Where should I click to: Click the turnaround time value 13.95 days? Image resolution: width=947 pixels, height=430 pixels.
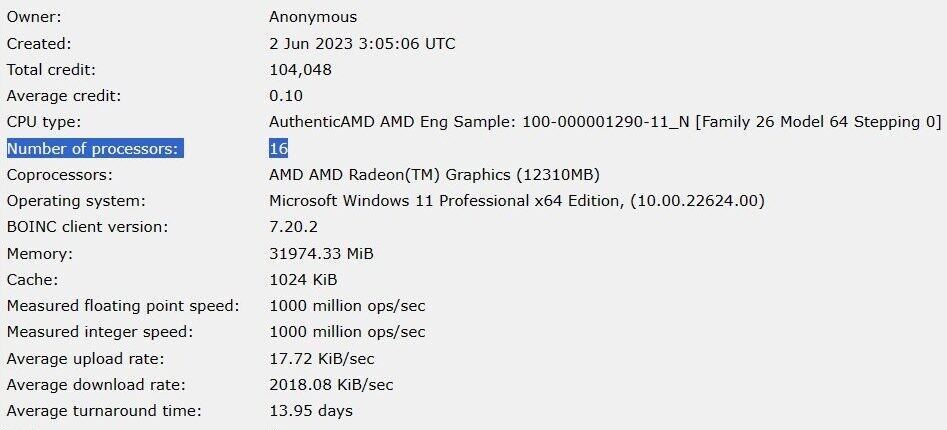[311, 411]
